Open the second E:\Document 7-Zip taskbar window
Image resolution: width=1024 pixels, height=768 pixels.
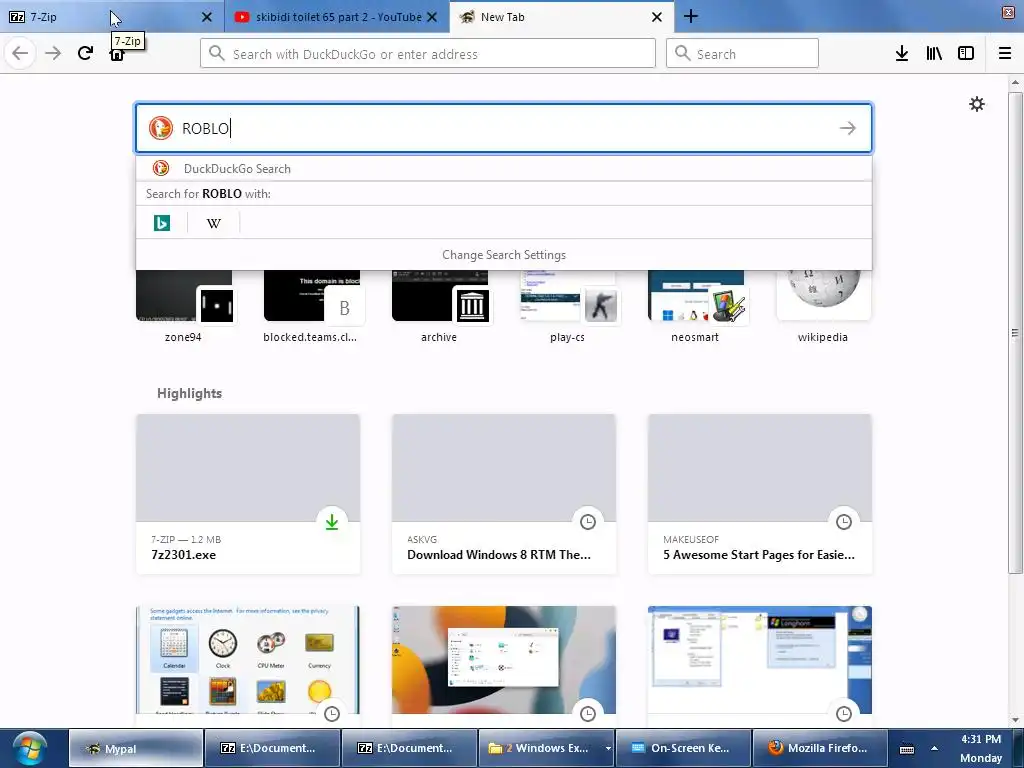[409, 748]
